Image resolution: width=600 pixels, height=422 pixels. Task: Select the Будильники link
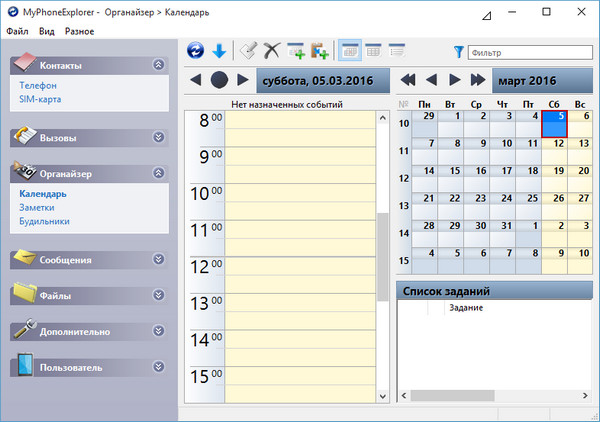(x=45, y=221)
